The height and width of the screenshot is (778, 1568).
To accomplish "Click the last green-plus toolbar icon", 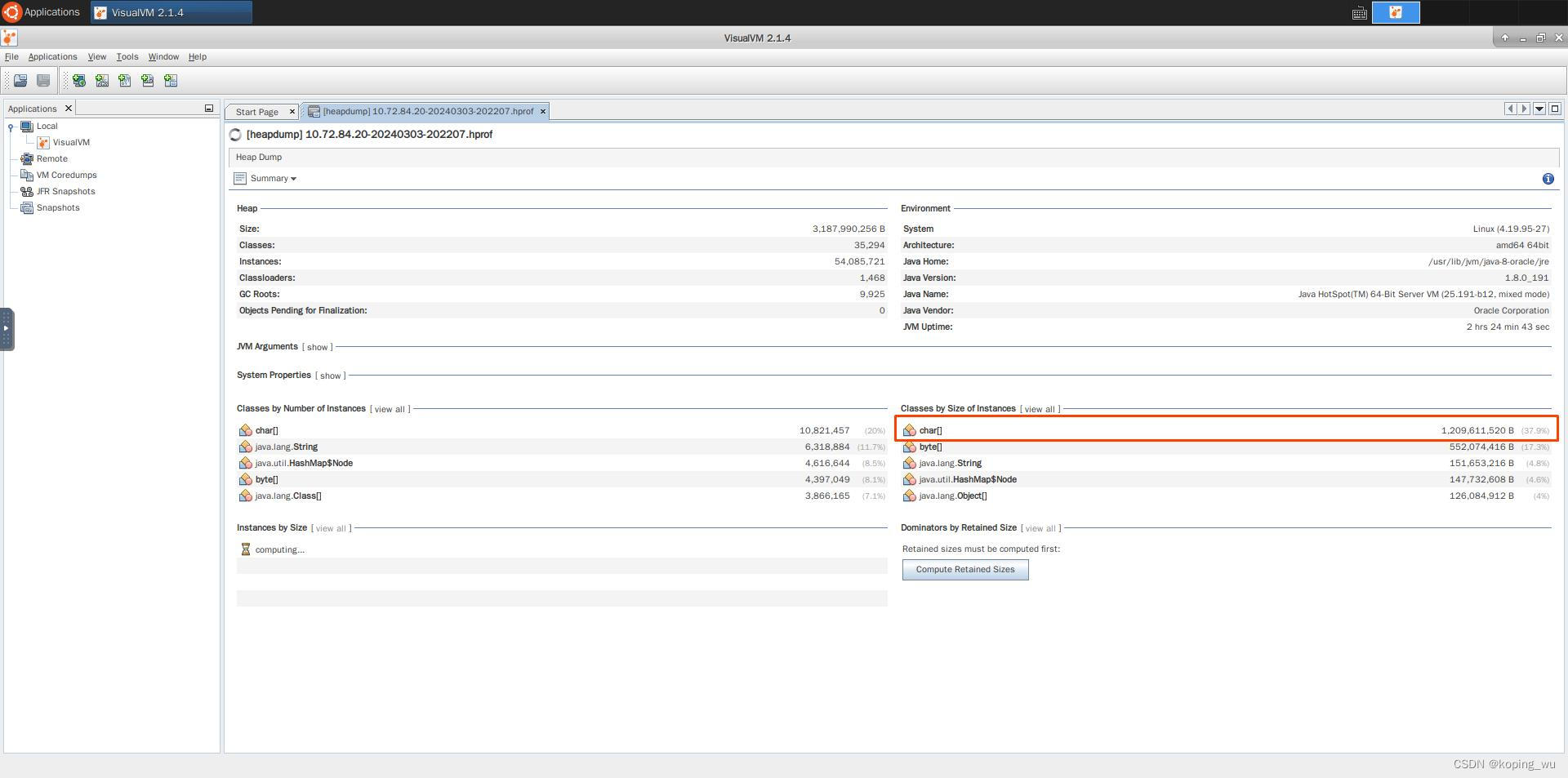I will [171, 80].
